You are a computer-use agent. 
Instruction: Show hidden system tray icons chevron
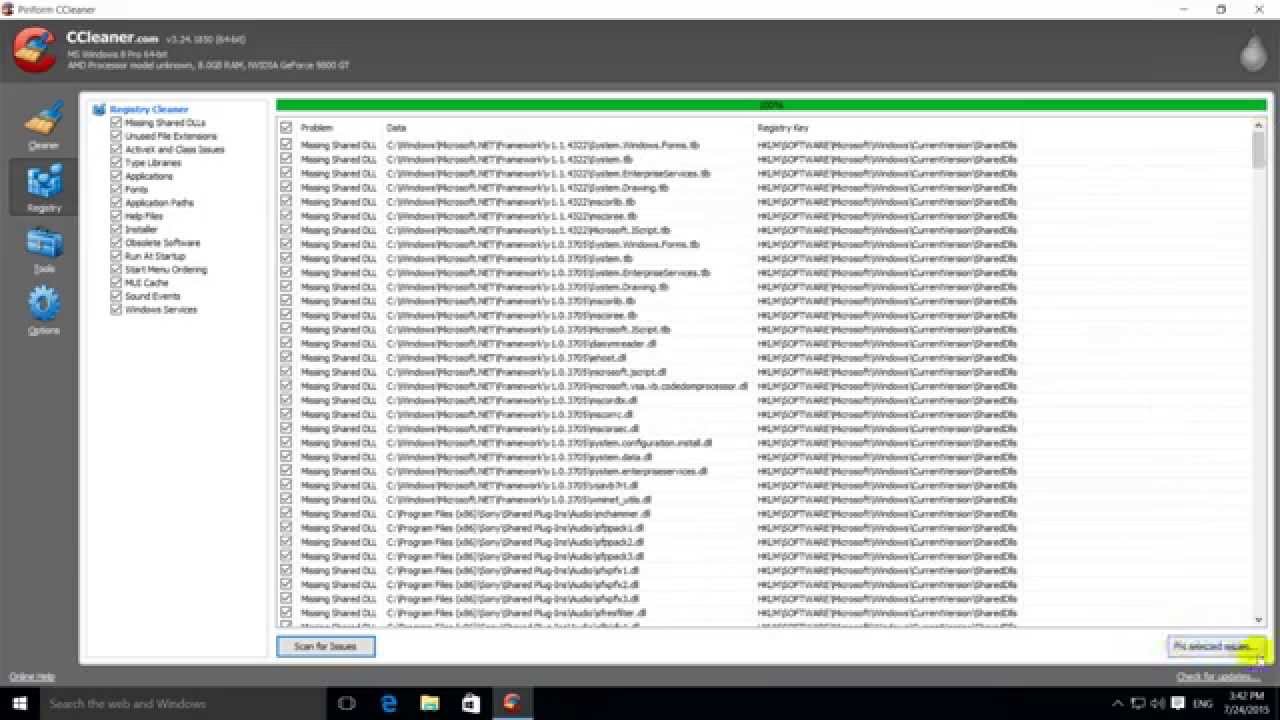1118,704
